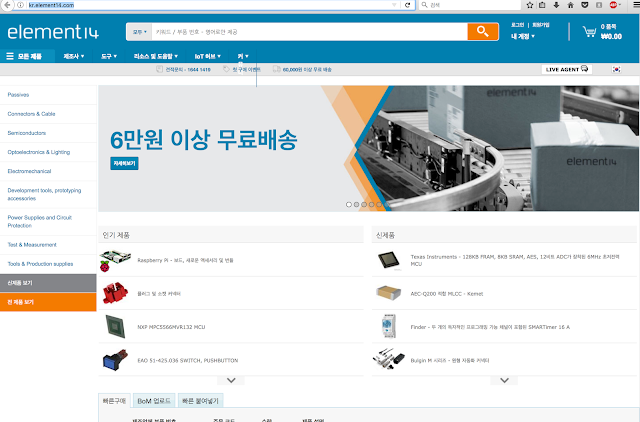
Task: Click the Texas Instruments MCU chip image
Action: pos(388,260)
